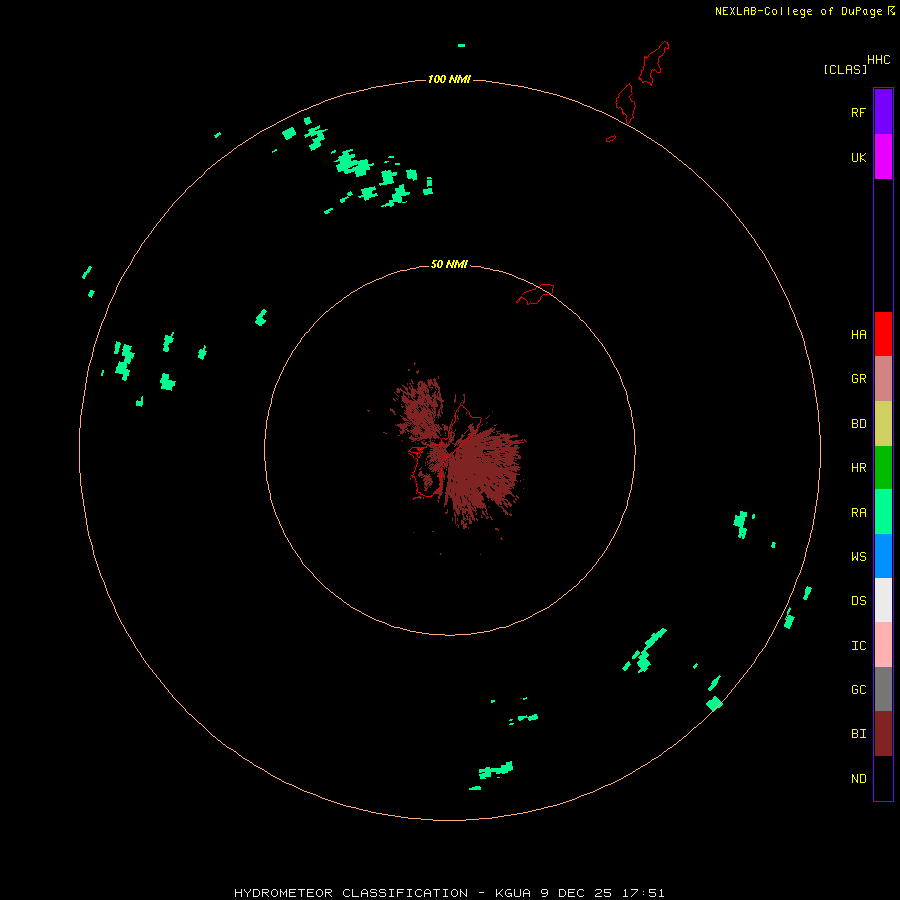Screen dimensions: 900x900
Task: Click the BD legend label
Action: click(x=858, y=424)
